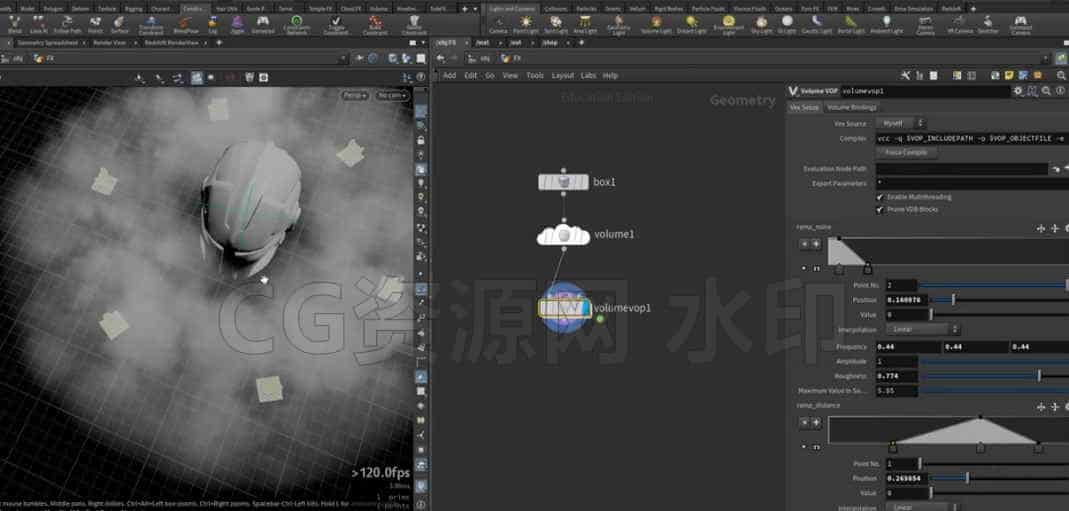Open the No cam viewport menu
The height and width of the screenshot is (511, 1069).
coord(392,96)
